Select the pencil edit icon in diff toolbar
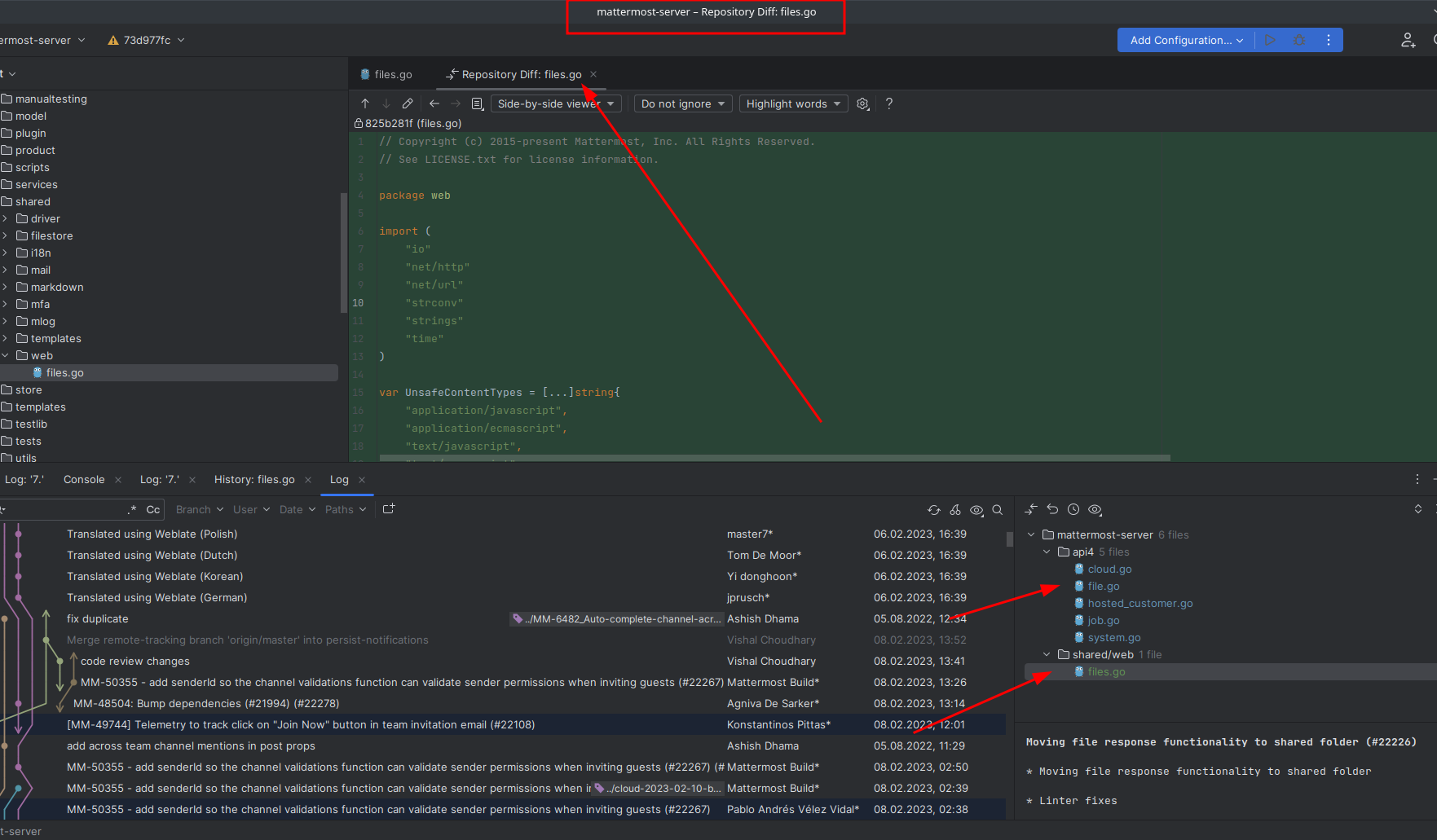This screenshot has width=1437, height=840. click(407, 103)
